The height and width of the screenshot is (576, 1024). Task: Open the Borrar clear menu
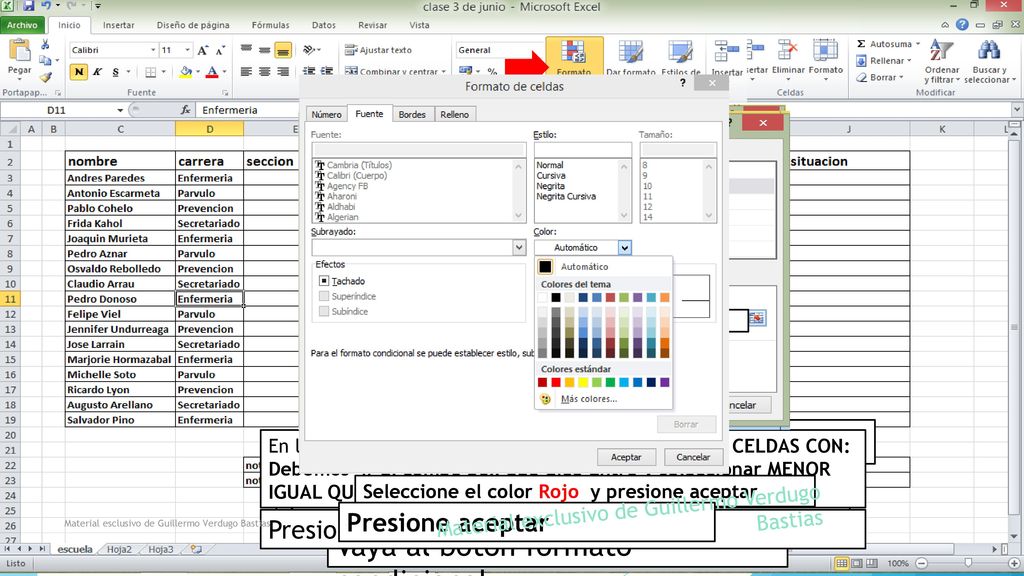point(879,77)
